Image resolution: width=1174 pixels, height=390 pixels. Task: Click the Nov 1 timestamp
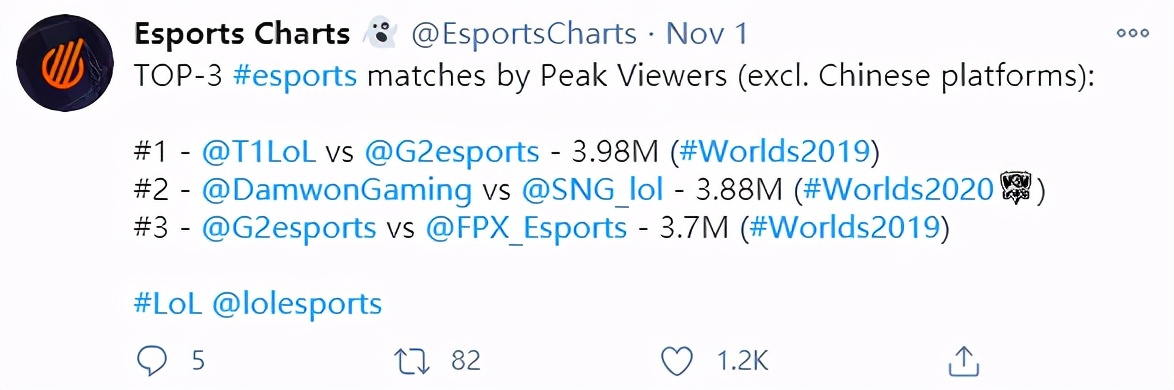(706, 34)
